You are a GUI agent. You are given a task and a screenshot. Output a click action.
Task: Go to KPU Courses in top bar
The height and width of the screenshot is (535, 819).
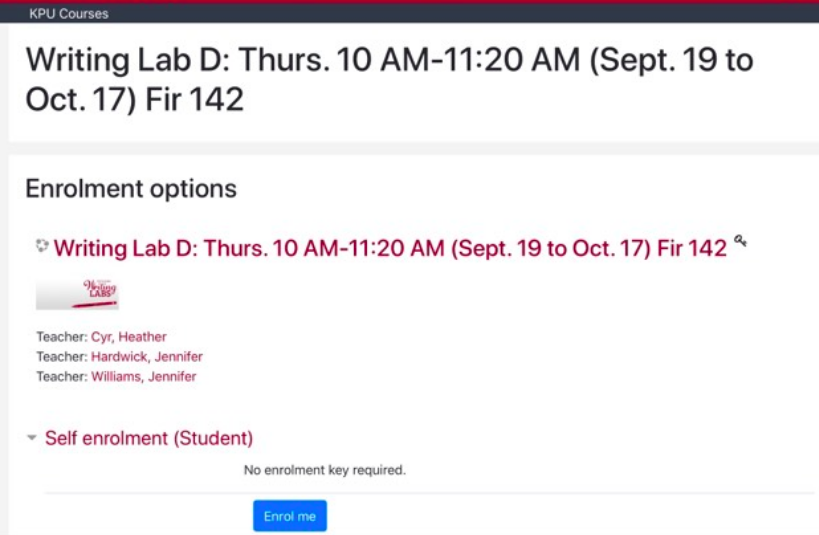tap(69, 14)
